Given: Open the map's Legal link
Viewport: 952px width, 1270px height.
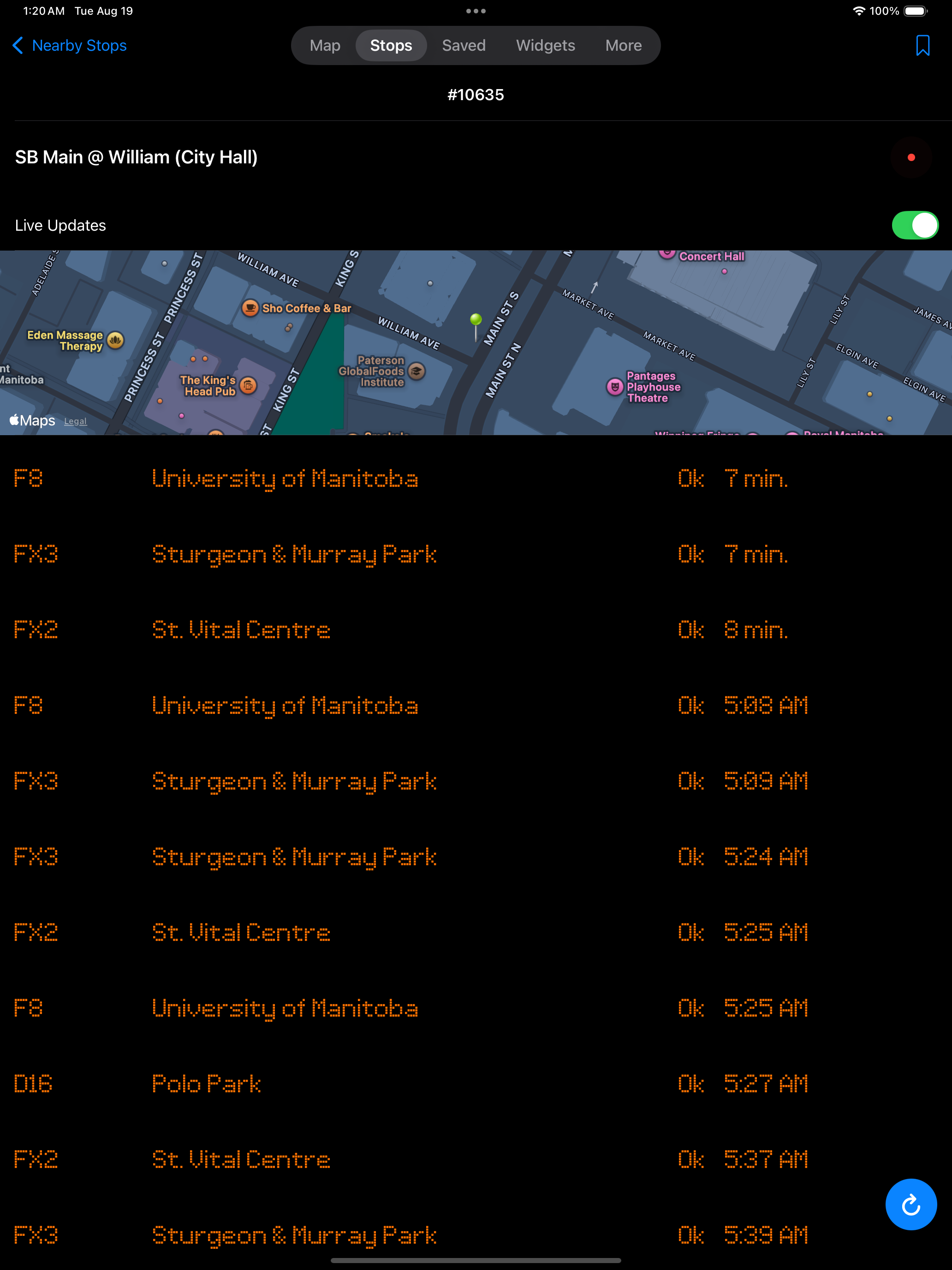Looking at the screenshot, I should pyautogui.click(x=75, y=421).
